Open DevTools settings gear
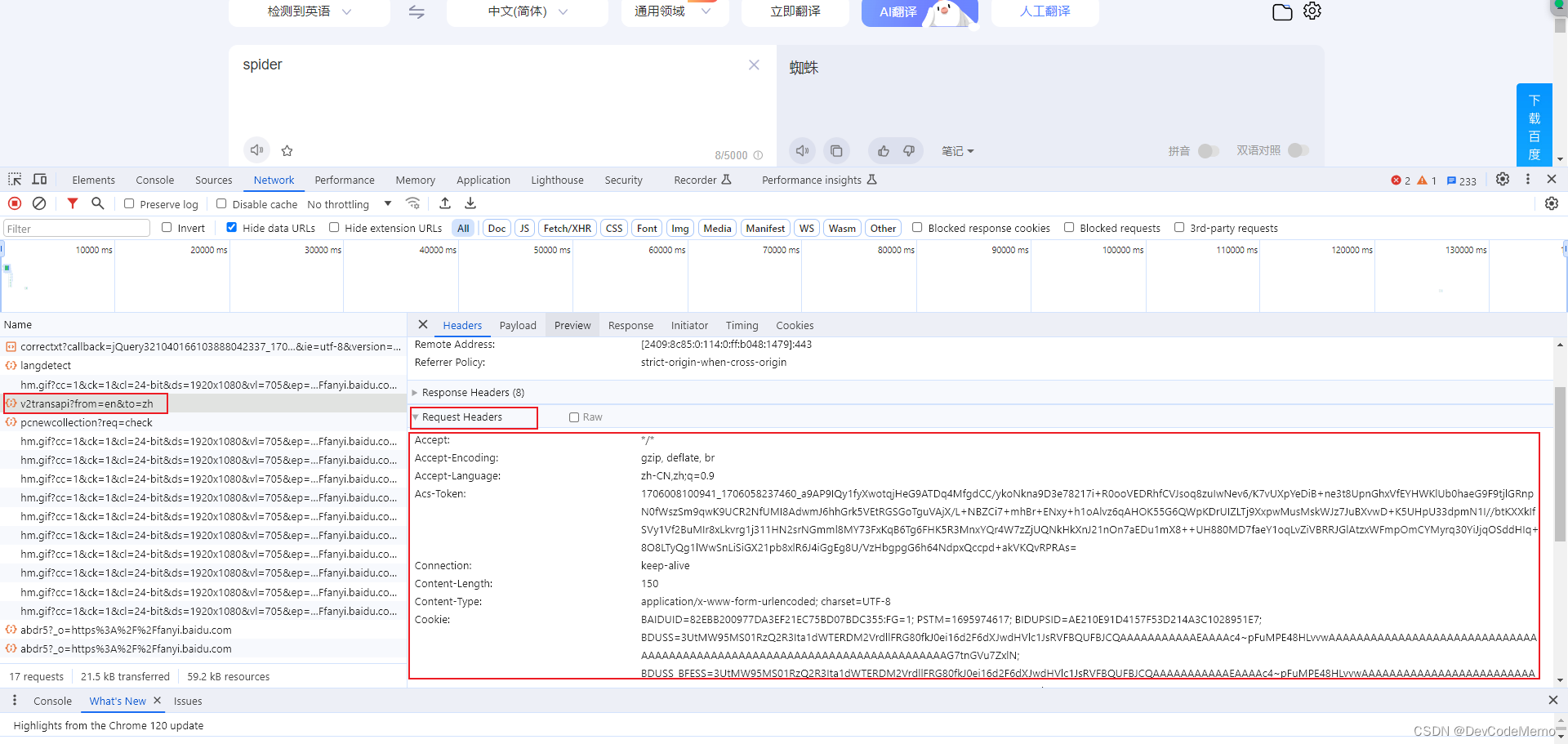 (x=1503, y=180)
